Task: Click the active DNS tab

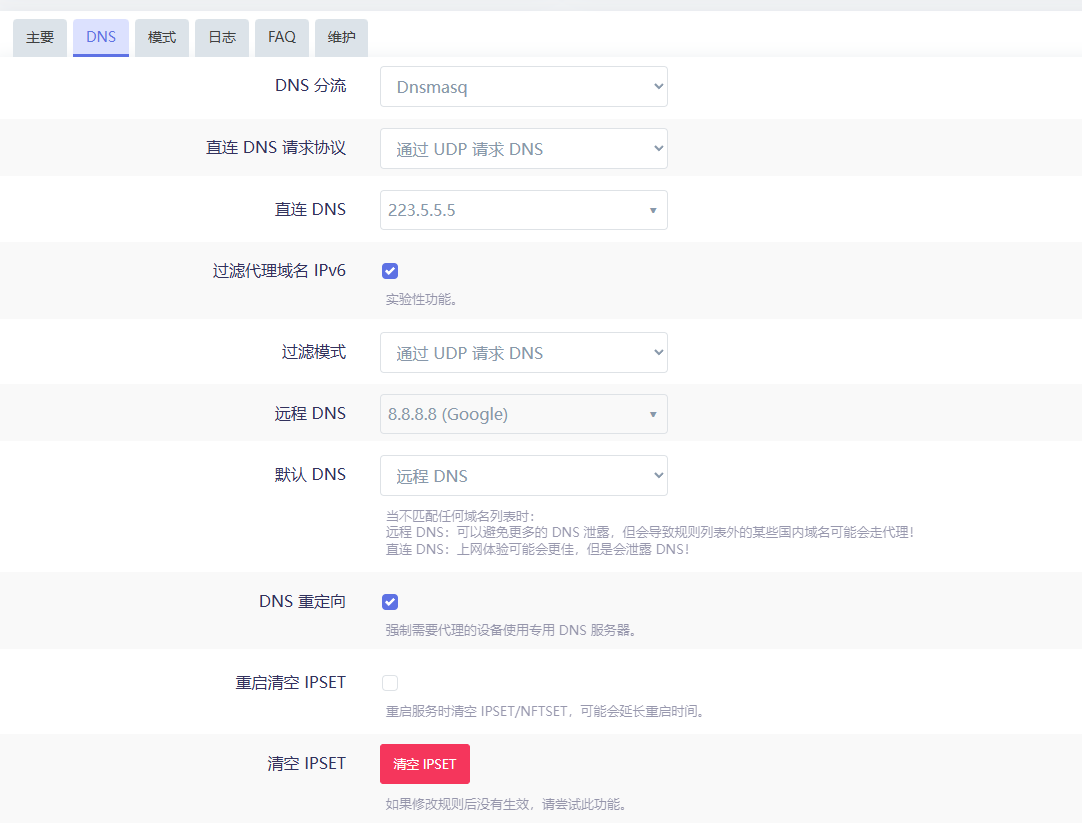Action: (101, 37)
